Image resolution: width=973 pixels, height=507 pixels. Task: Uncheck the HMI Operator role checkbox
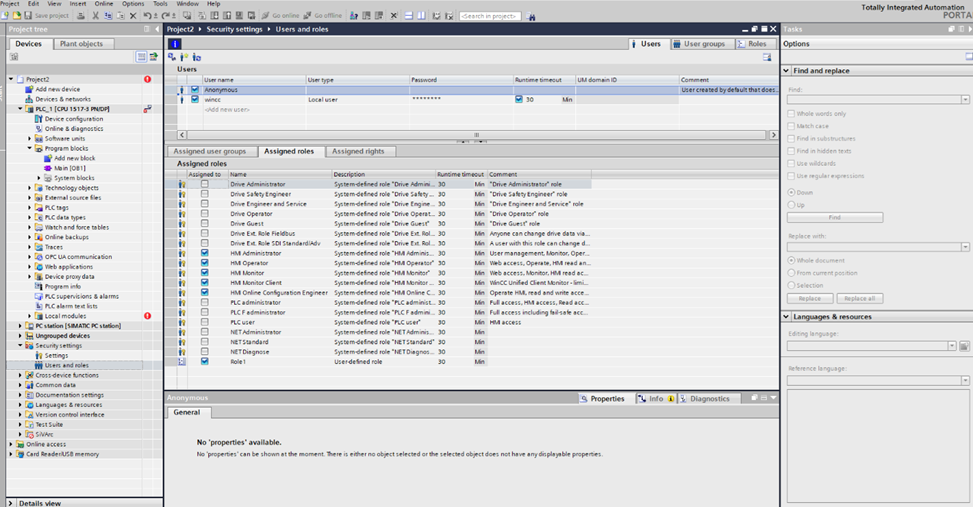point(204,262)
